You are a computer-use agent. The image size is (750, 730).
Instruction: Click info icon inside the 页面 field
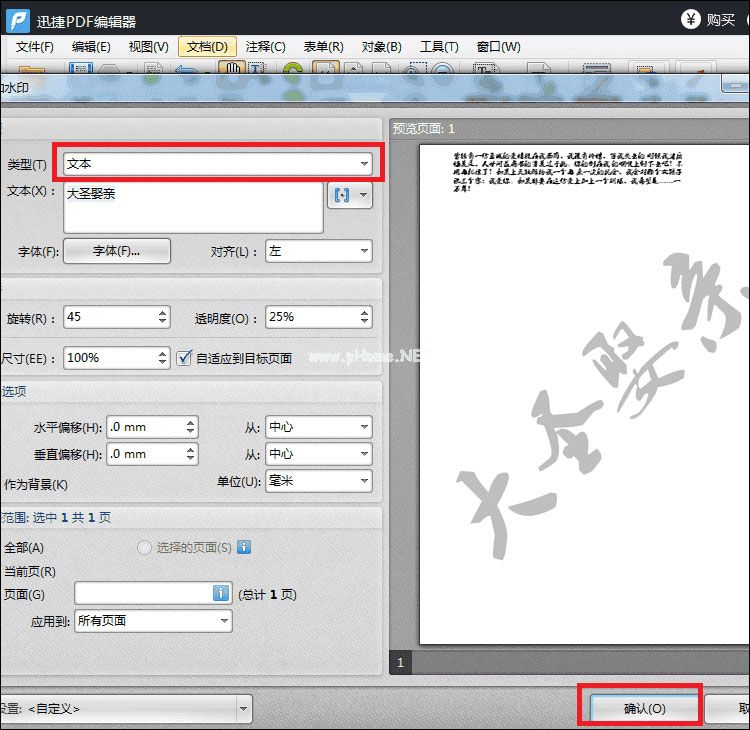(221, 593)
